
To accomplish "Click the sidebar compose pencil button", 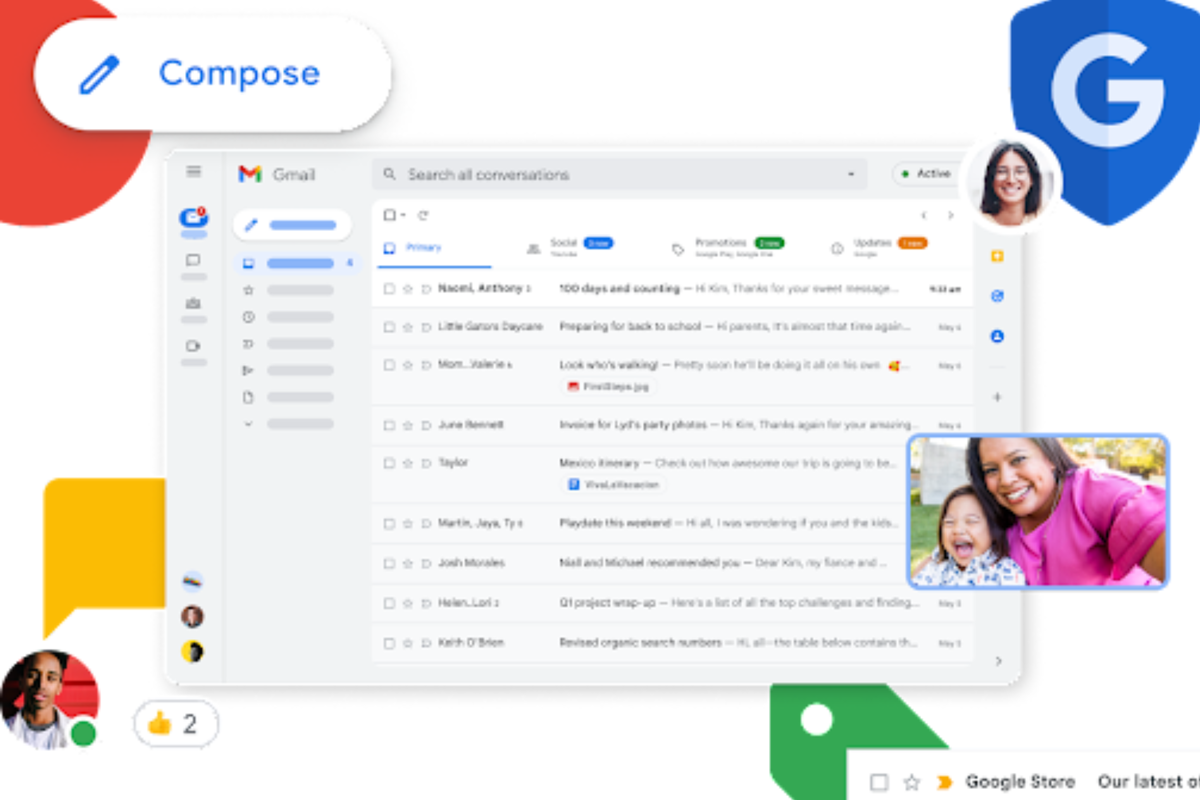I will 292,225.
